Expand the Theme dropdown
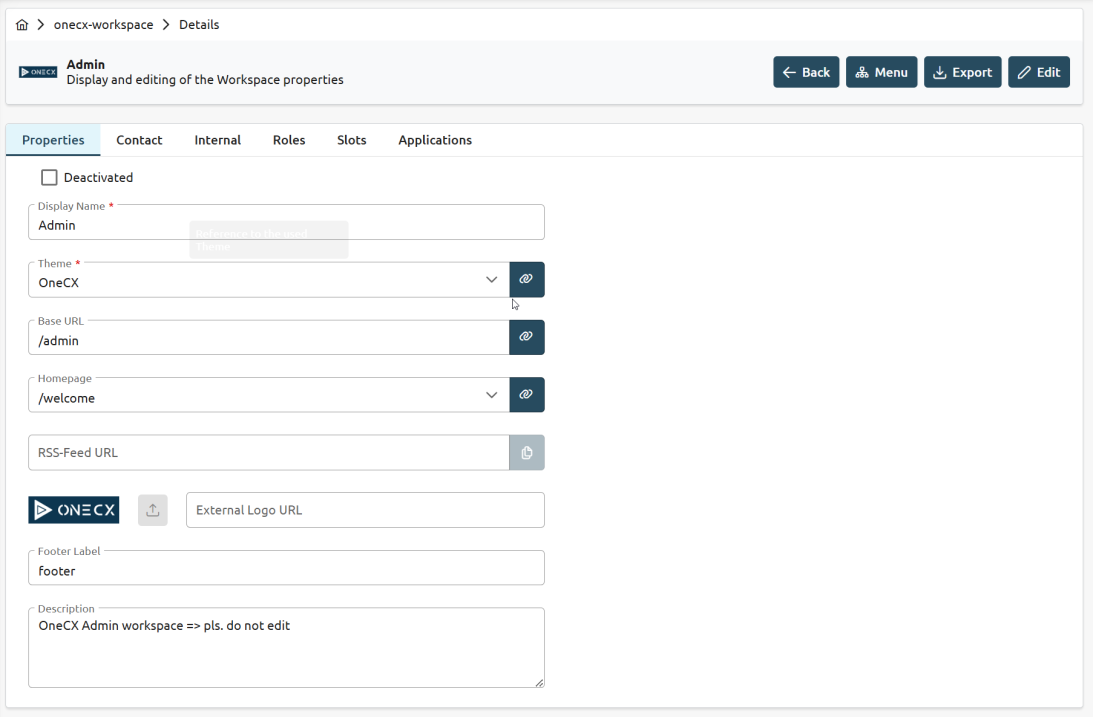Image resolution: width=1093 pixels, height=717 pixels. tap(491, 280)
